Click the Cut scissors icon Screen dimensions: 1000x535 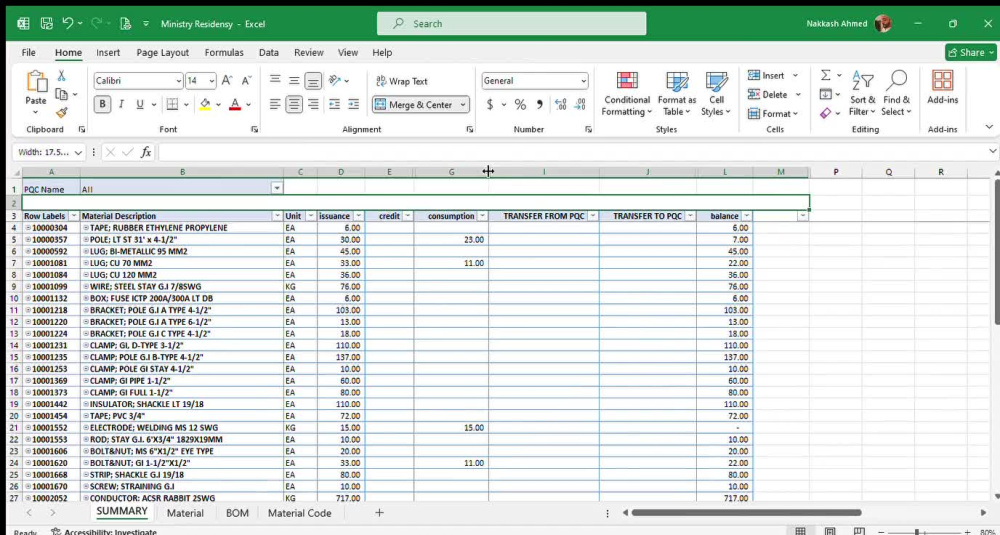coord(61,76)
